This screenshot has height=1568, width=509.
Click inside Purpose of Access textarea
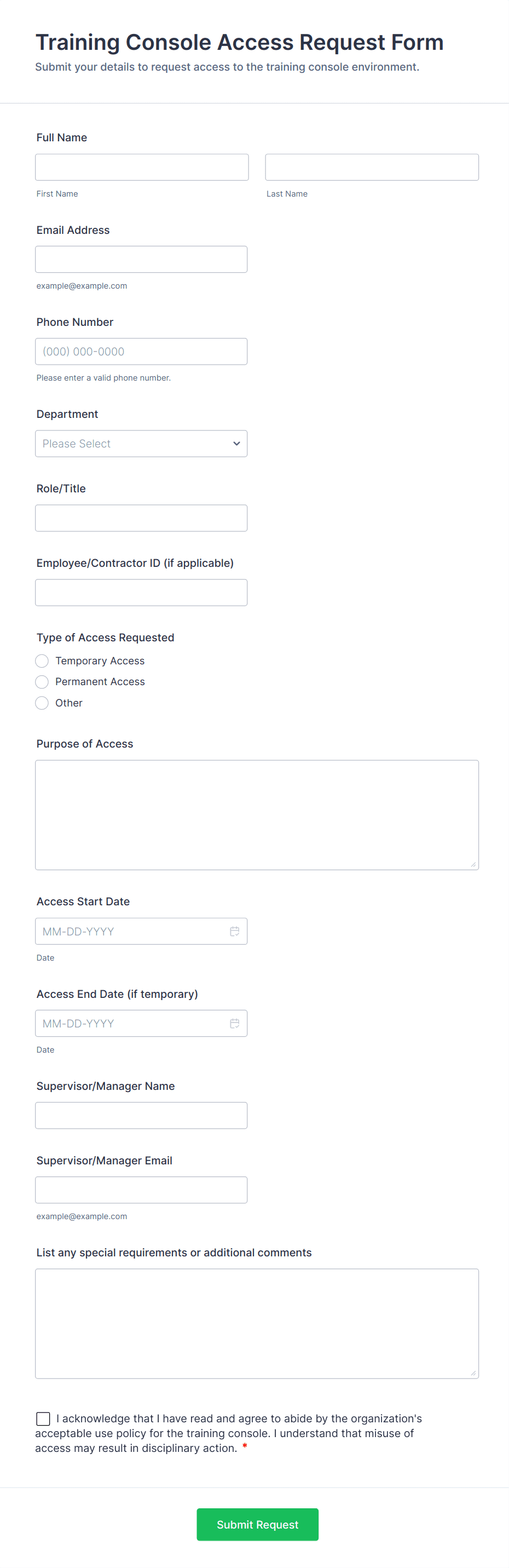pos(257,814)
